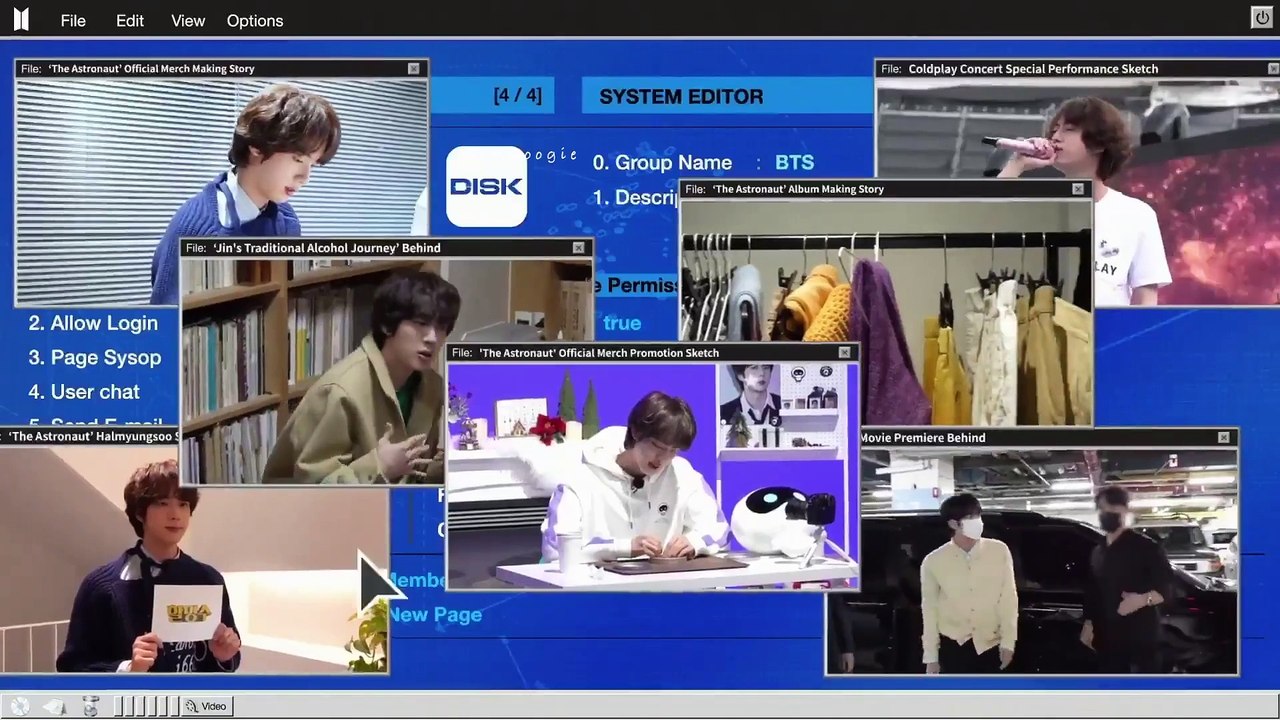1280x720 pixels.
Task: Click the Video taskbar button
Action: (x=206, y=706)
